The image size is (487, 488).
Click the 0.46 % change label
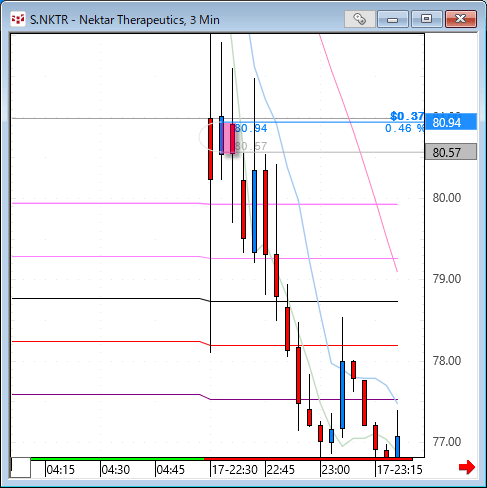click(x=404, y=128)
